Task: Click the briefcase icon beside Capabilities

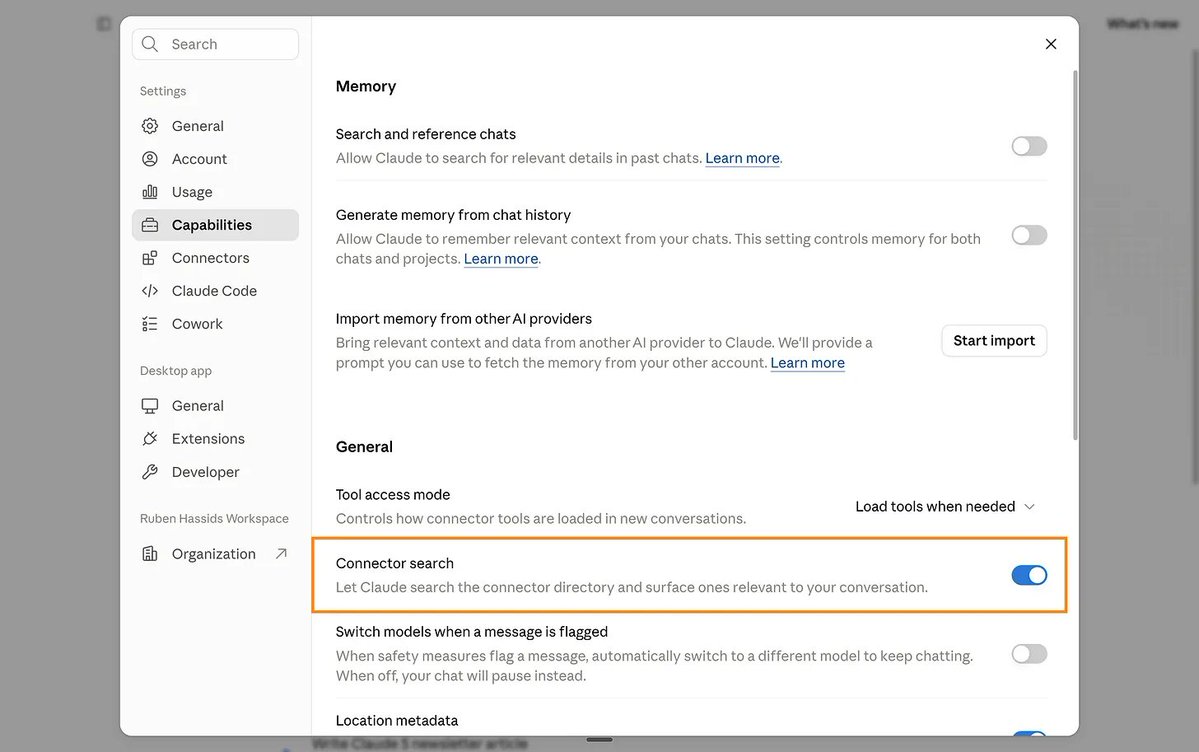Action: pos(150,225)
